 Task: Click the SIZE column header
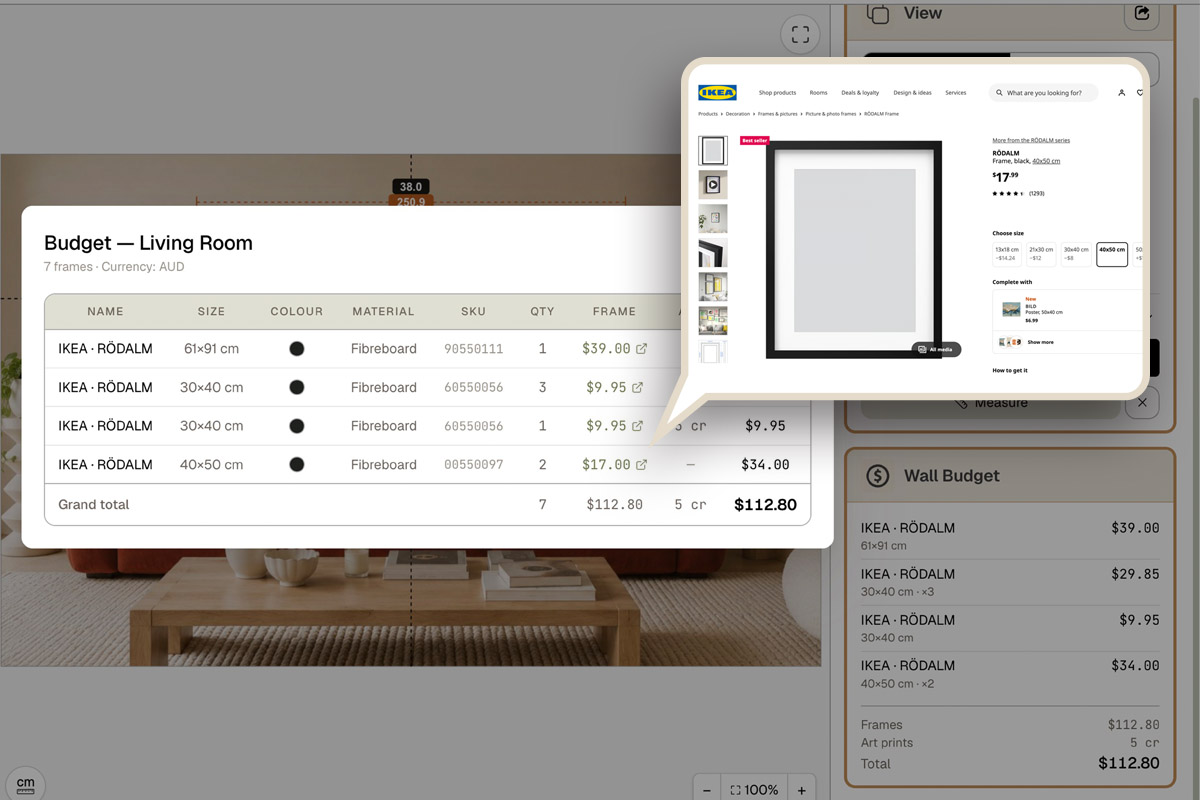(x=211, y=312)
